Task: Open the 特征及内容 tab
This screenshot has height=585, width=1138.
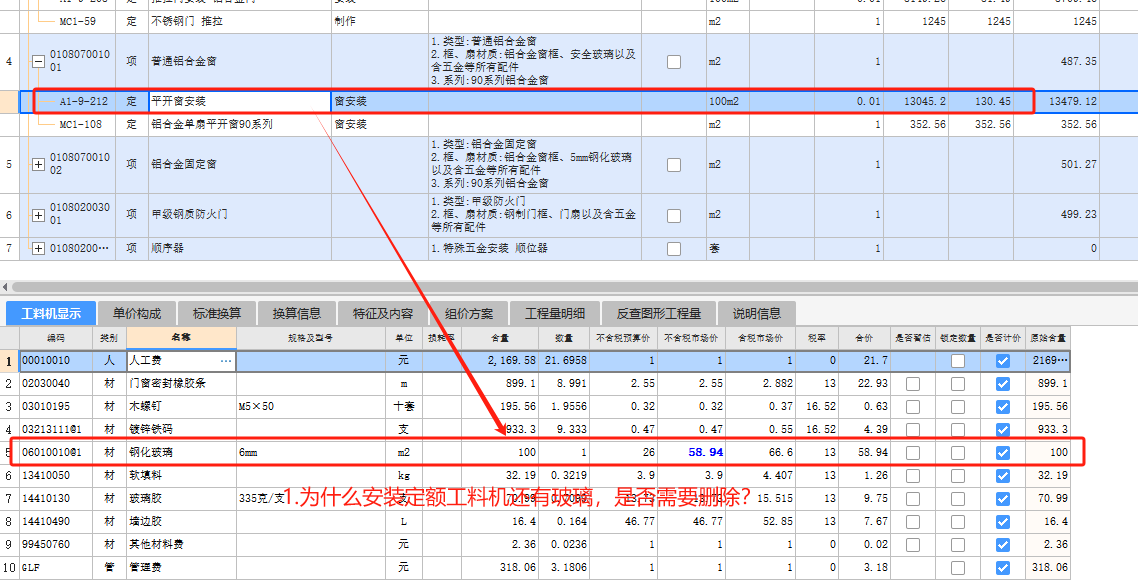Action: pos(383,314)
